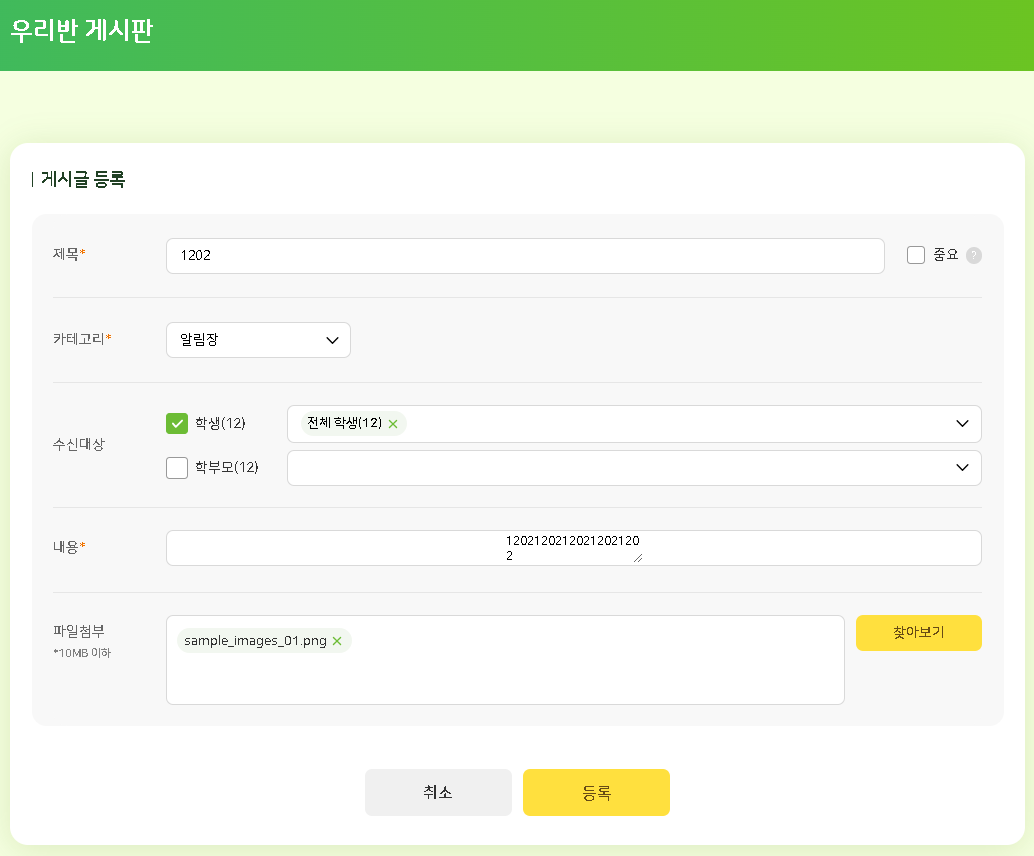Click the 등록 submit button

pos(596,793)
